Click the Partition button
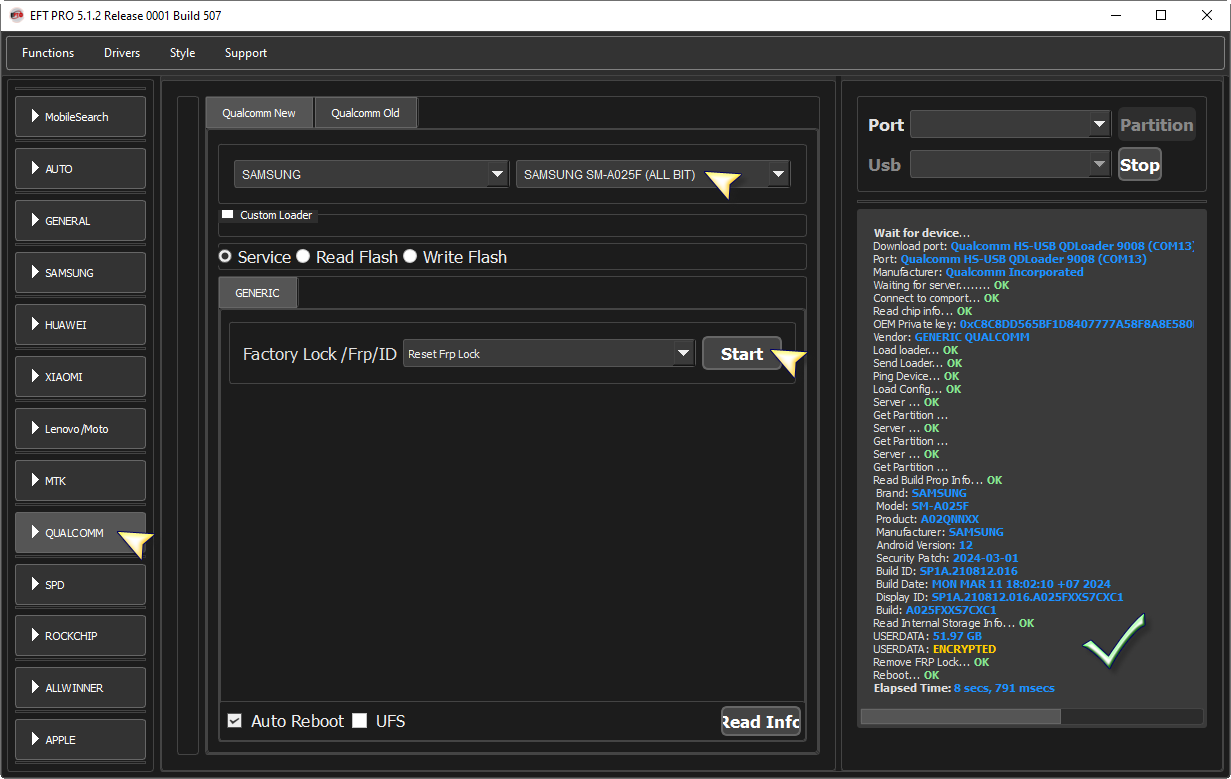1231x779 pixels. 1157,125
